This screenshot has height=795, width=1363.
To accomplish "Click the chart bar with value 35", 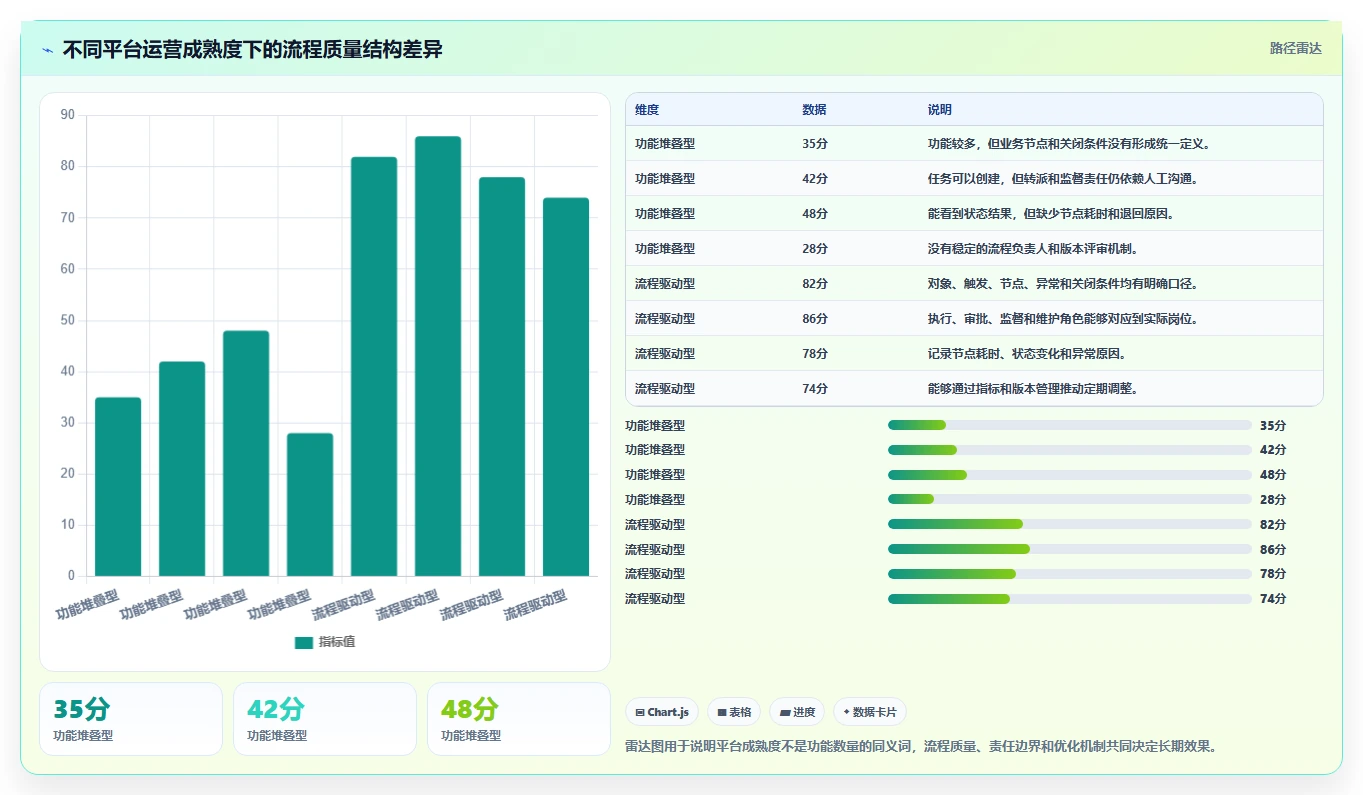I will pyautogui.click(x=118, y=487).
